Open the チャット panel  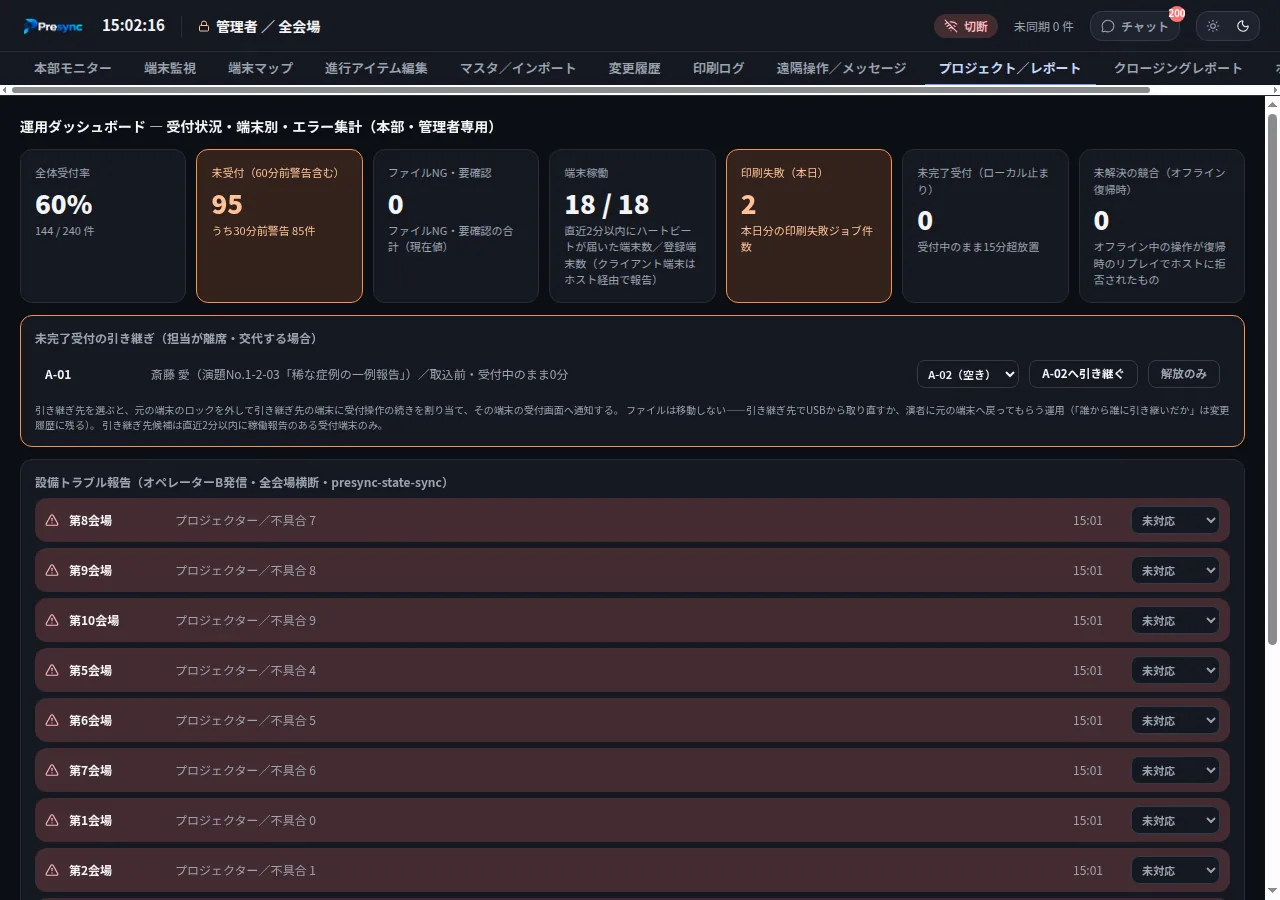click(x=1134, y=26)
